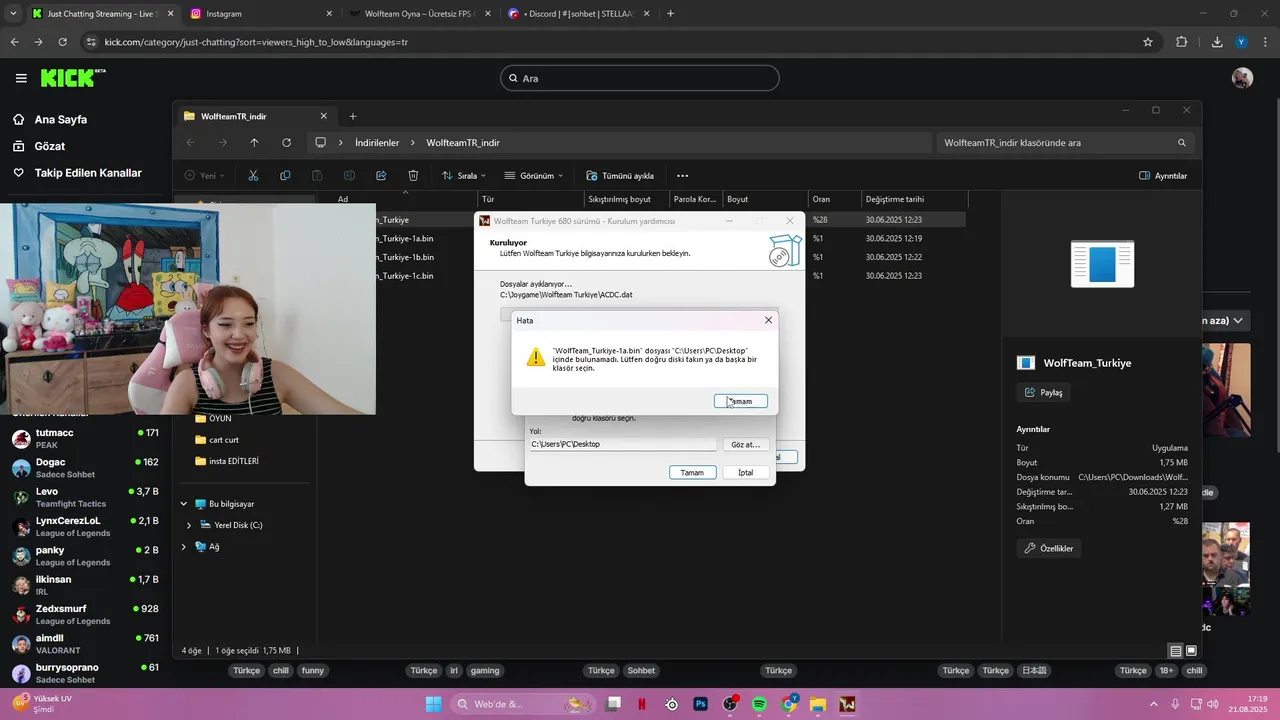Click İptal in the folder dialog

coord(745,472)
